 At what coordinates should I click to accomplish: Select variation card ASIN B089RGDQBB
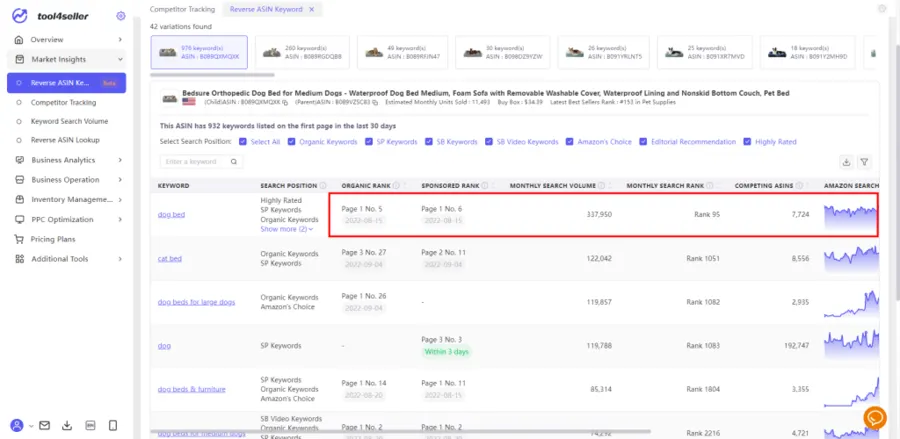tap(302, 52)
